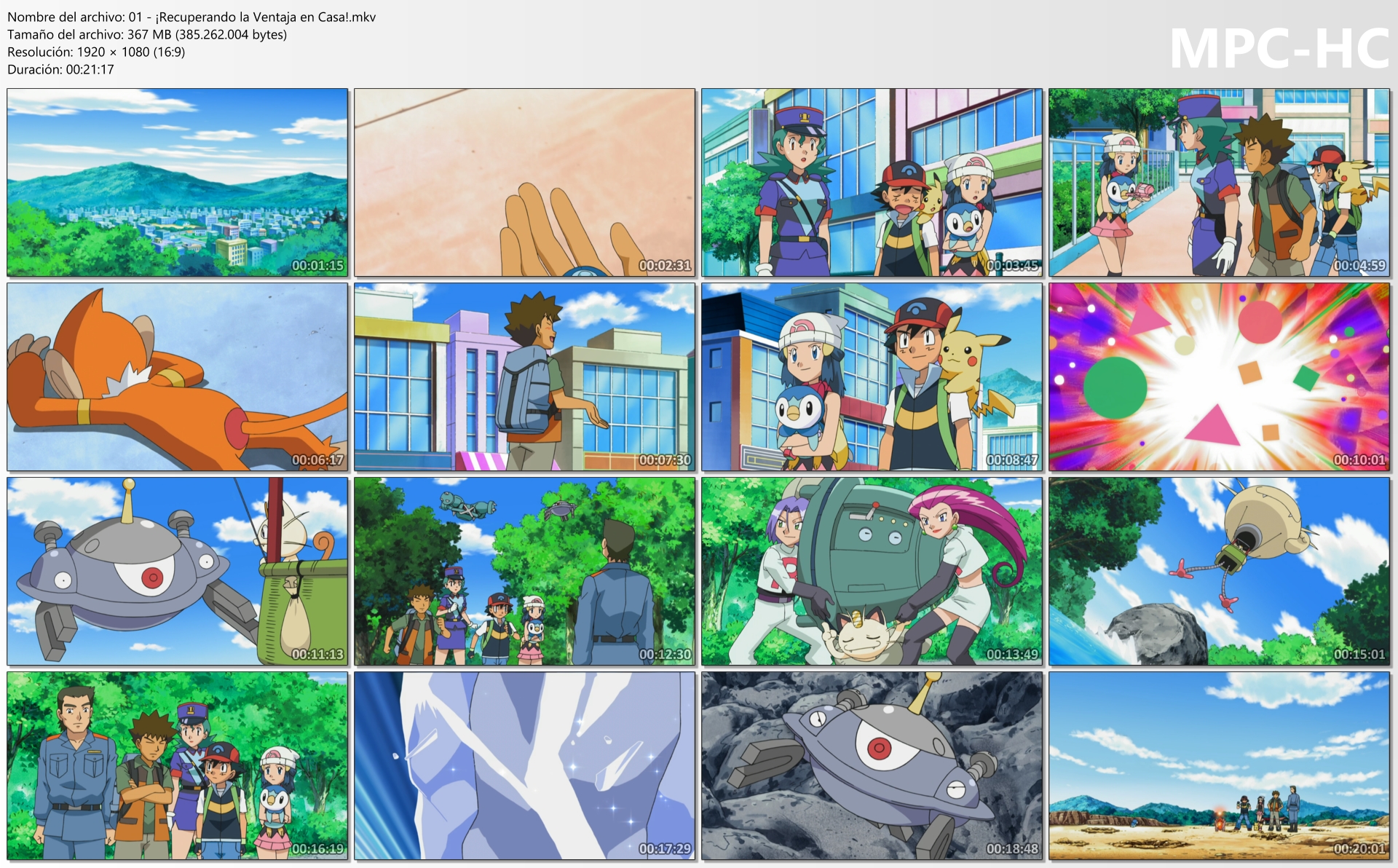Image resolution: width=1398 pixels, height=868 pixels.
Task: Open the frame with Pikachu at 00:08:47
Action: [872, 376]
